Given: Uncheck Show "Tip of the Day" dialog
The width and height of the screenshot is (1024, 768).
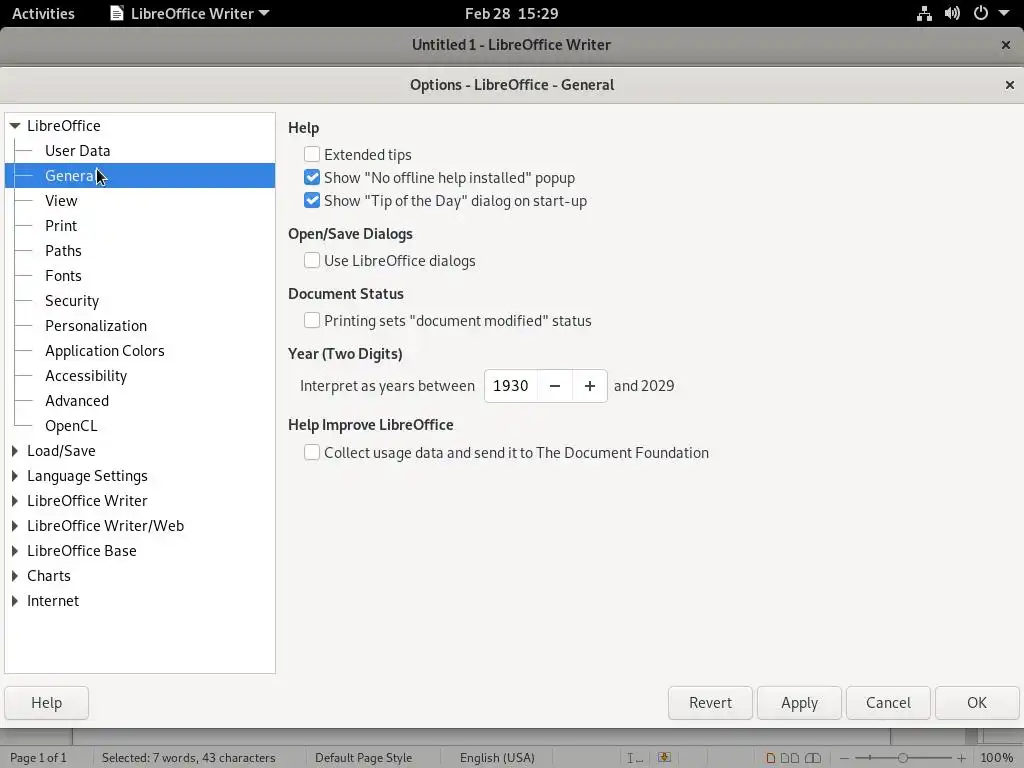Looking at the screenshot, I should pos(312,200).
